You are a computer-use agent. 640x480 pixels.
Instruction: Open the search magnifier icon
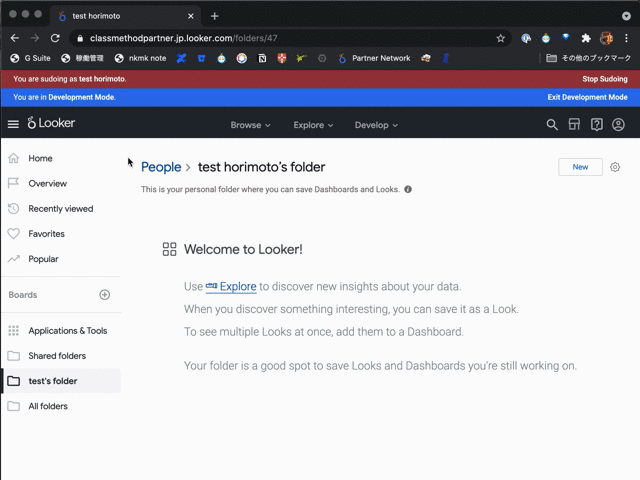point(552,124)
